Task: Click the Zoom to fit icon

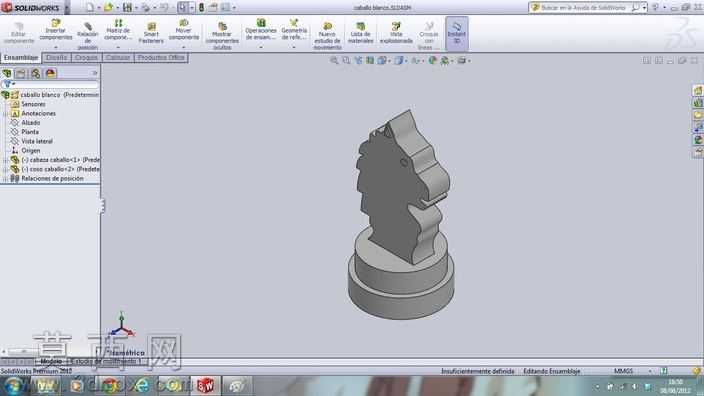Action: (x=334, y=61)
